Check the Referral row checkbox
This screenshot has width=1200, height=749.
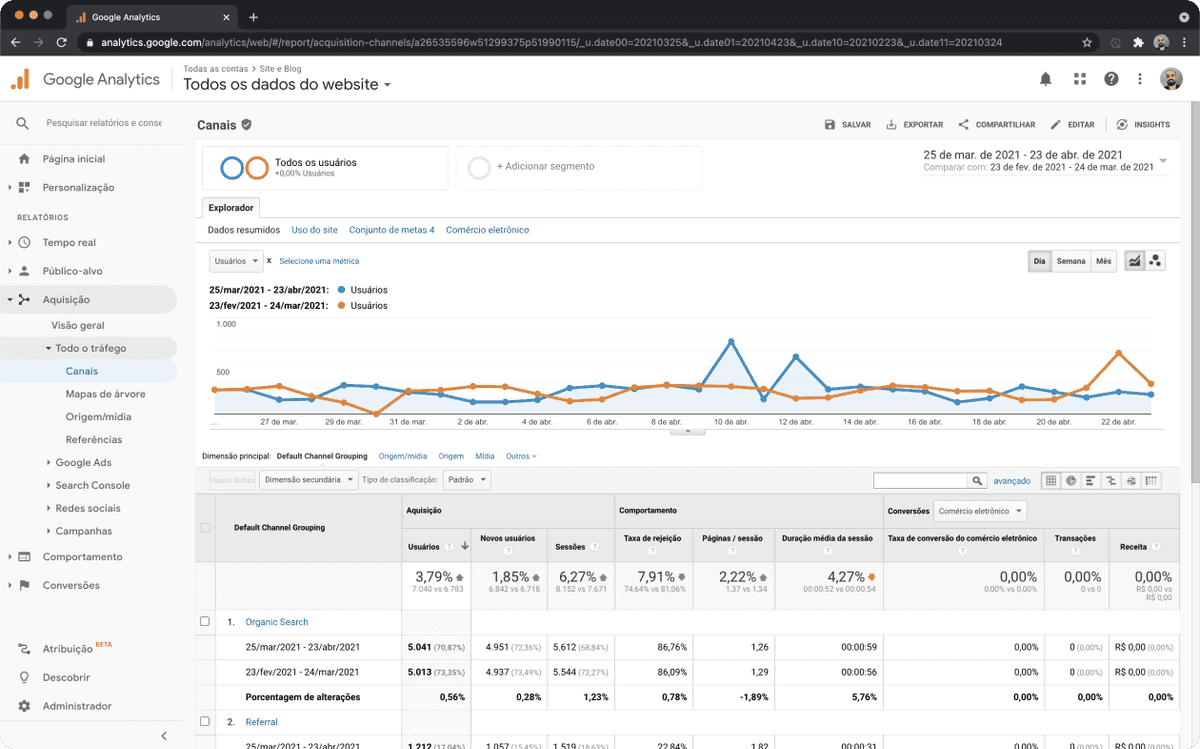205,721
